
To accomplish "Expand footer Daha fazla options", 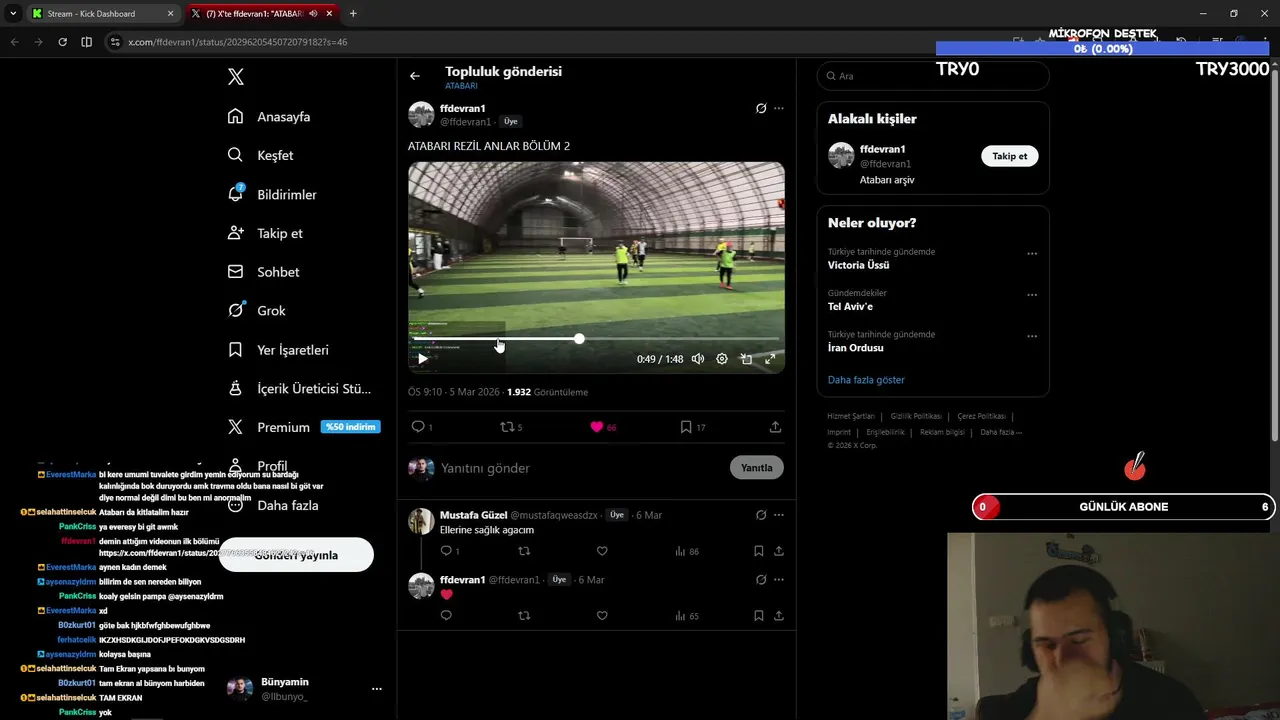I will coord(1001,432).
